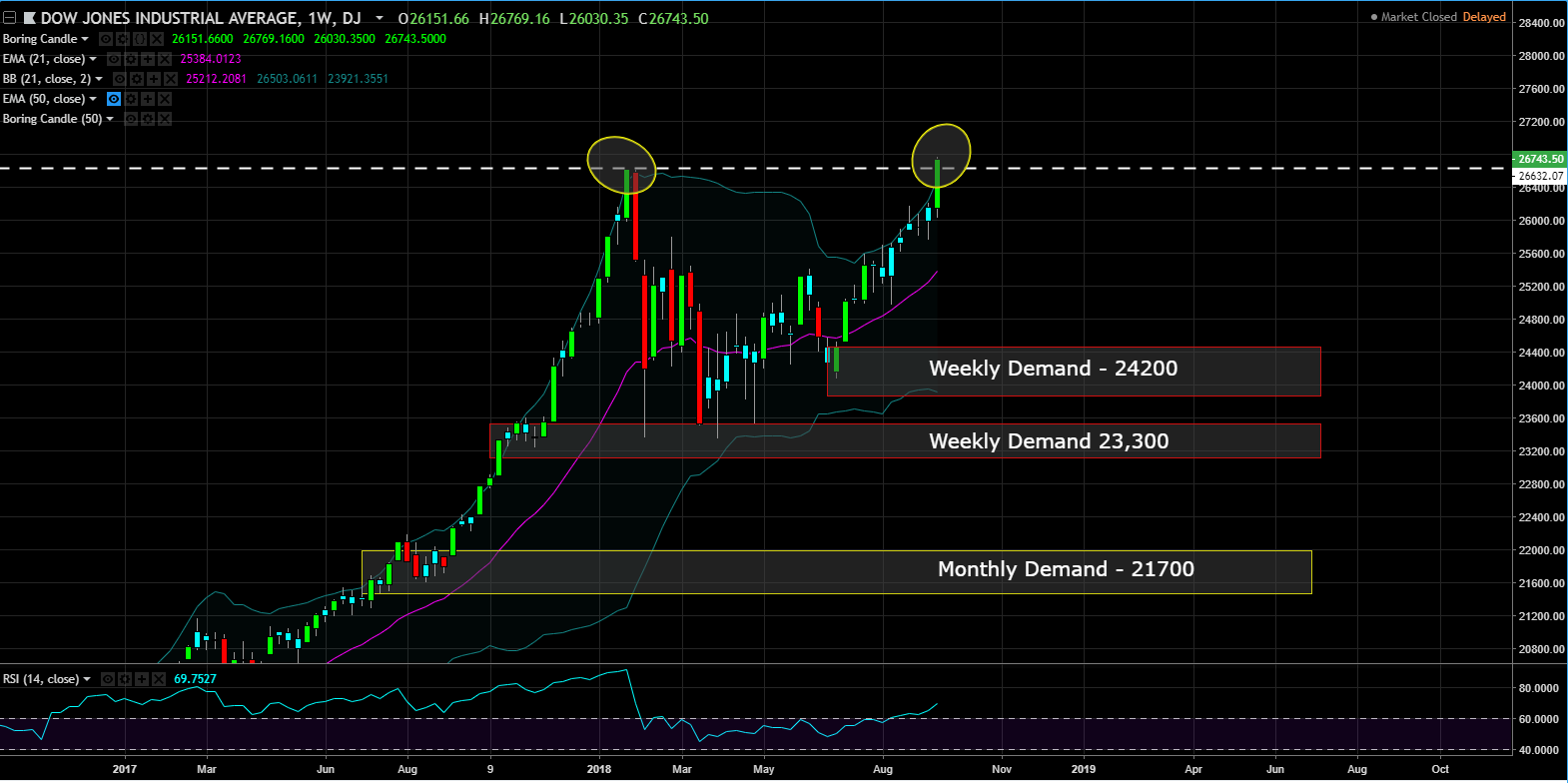Select the Weekly Demand 23,300 zone
Image resolution: width=1568 pixels, height=783 pixels.
click(905, 441)
